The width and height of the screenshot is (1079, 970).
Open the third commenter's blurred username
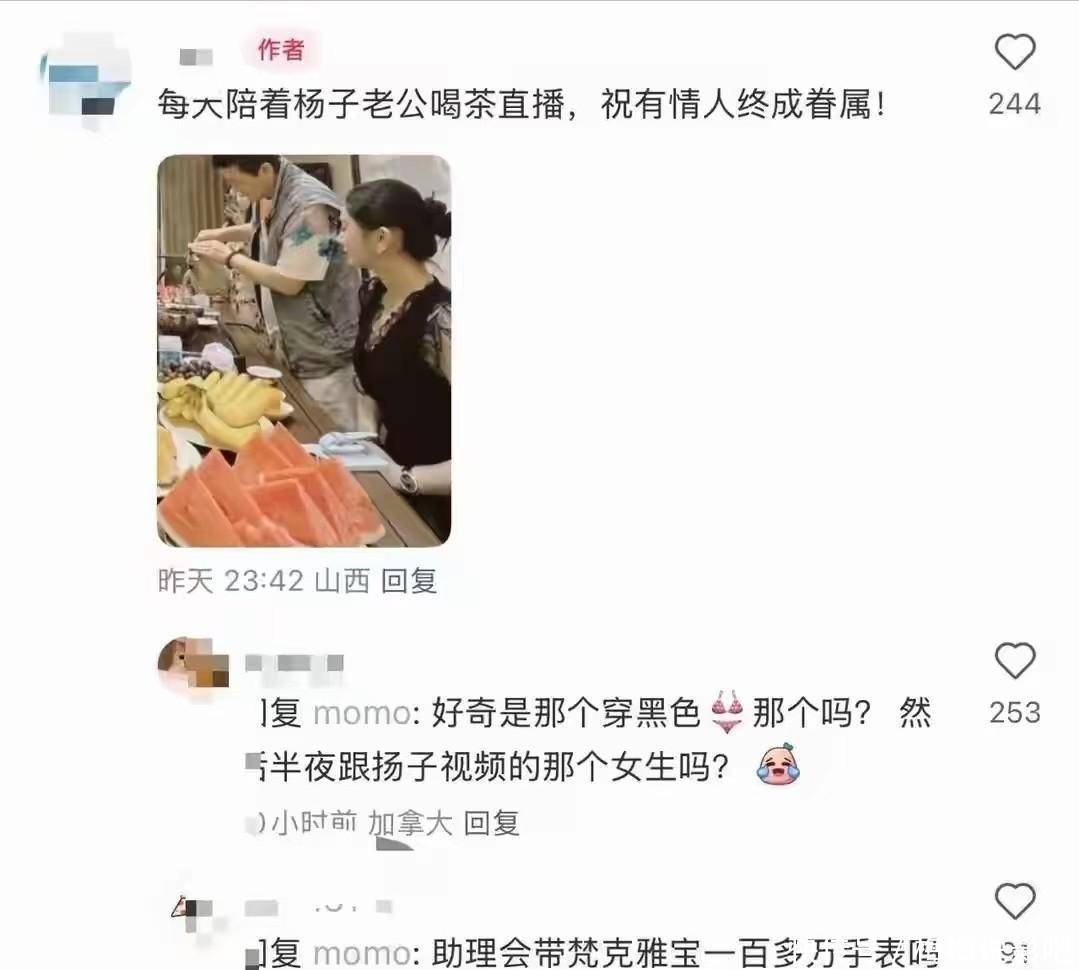pos(318,908)
